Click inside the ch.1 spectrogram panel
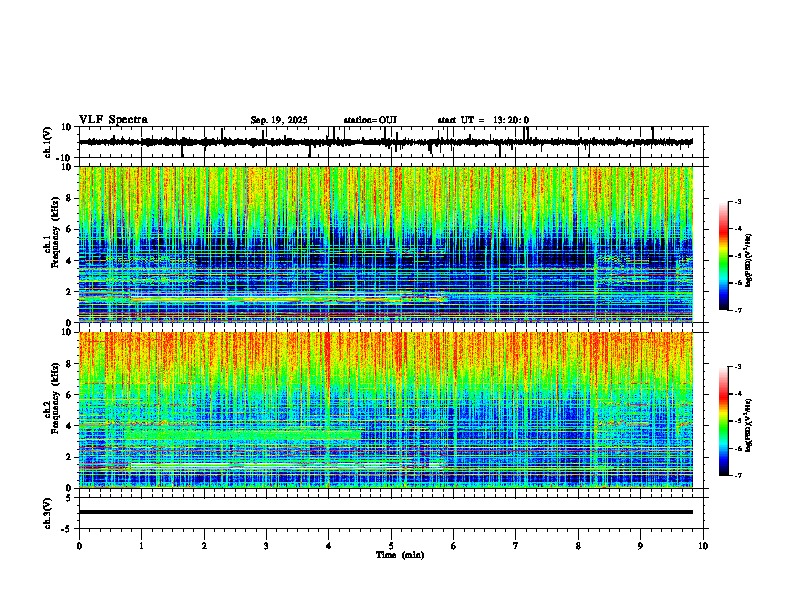Viewport: 792px width, 612px height. (x=386, y=244)
